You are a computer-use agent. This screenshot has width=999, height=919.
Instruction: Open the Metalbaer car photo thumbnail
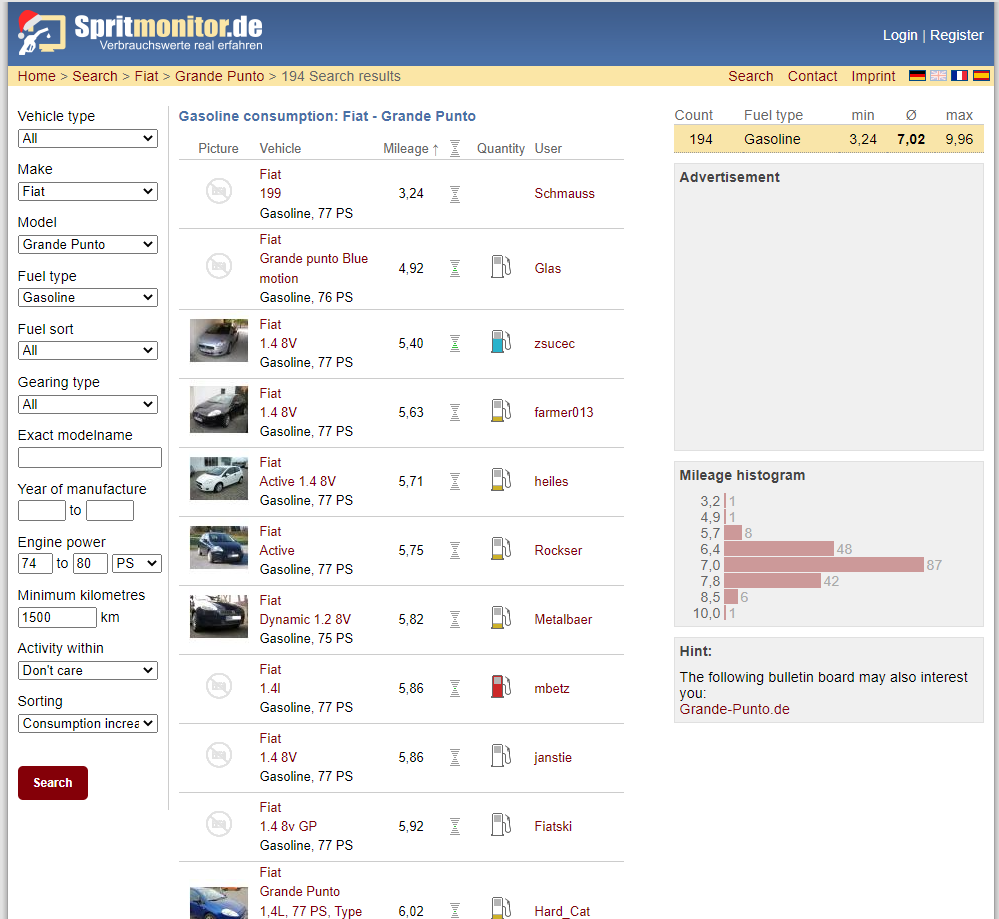click(219, 616)
